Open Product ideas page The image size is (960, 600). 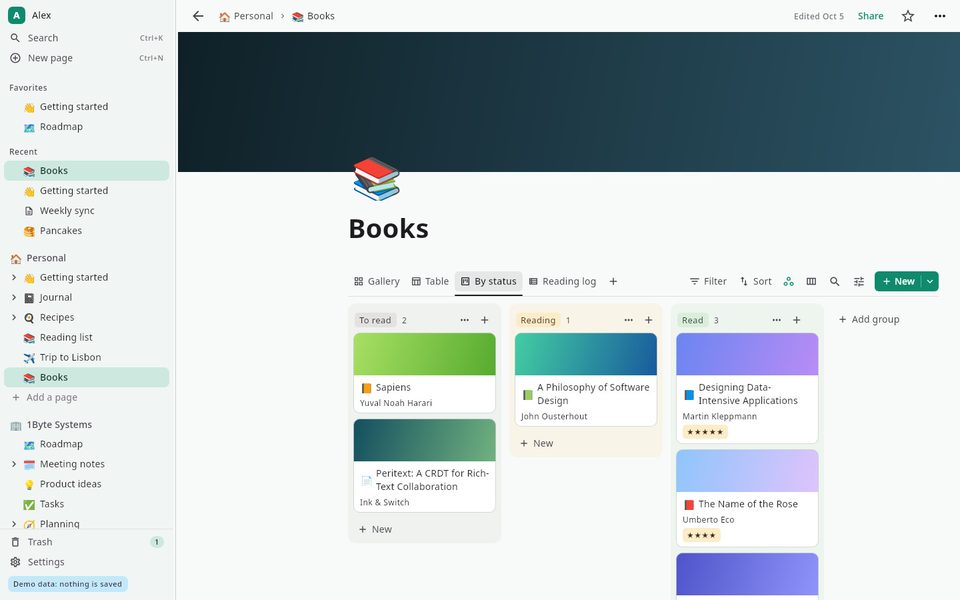(86, 484)
